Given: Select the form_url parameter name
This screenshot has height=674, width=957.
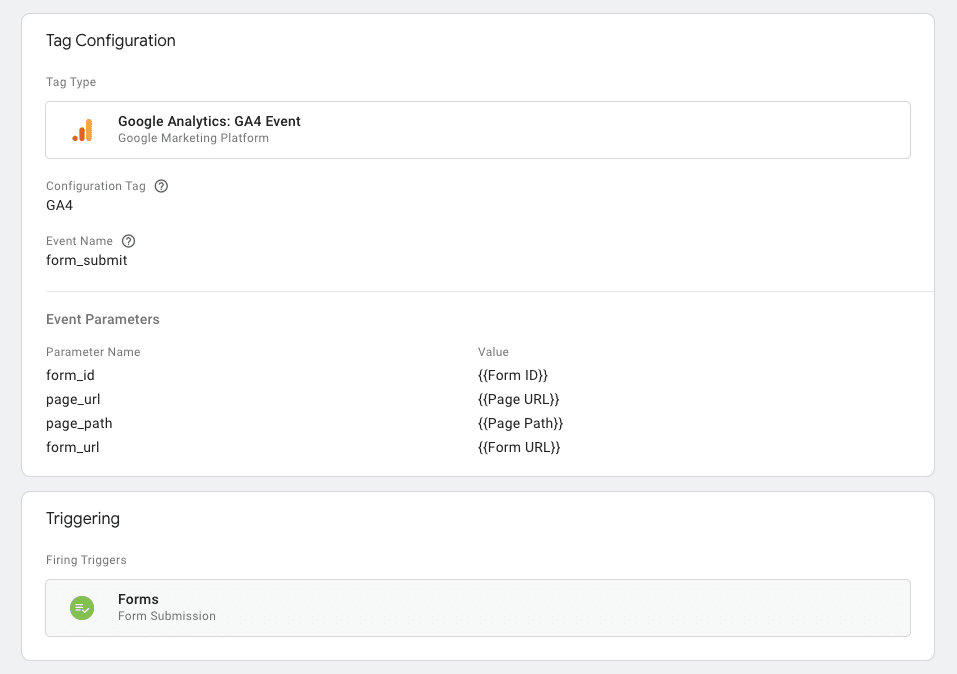Looking at the screenshot, I should (x=73, y=448).
